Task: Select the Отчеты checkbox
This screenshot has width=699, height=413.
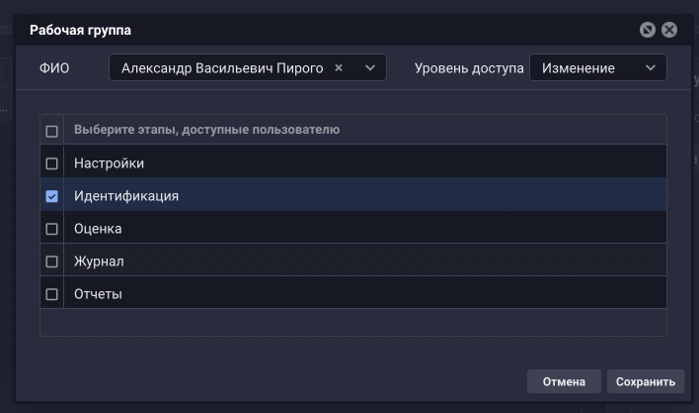Action: 52,295
